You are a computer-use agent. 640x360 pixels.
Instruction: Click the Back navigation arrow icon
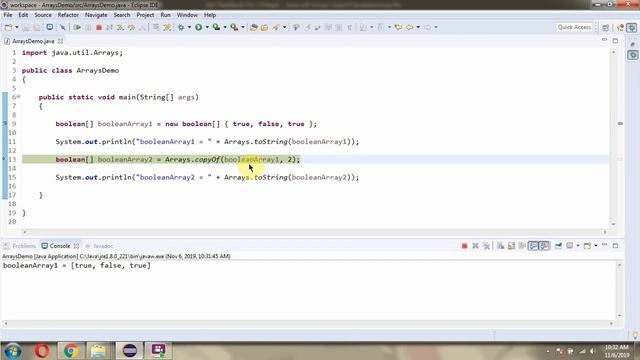pyautogui.click(x=409, y=27)
